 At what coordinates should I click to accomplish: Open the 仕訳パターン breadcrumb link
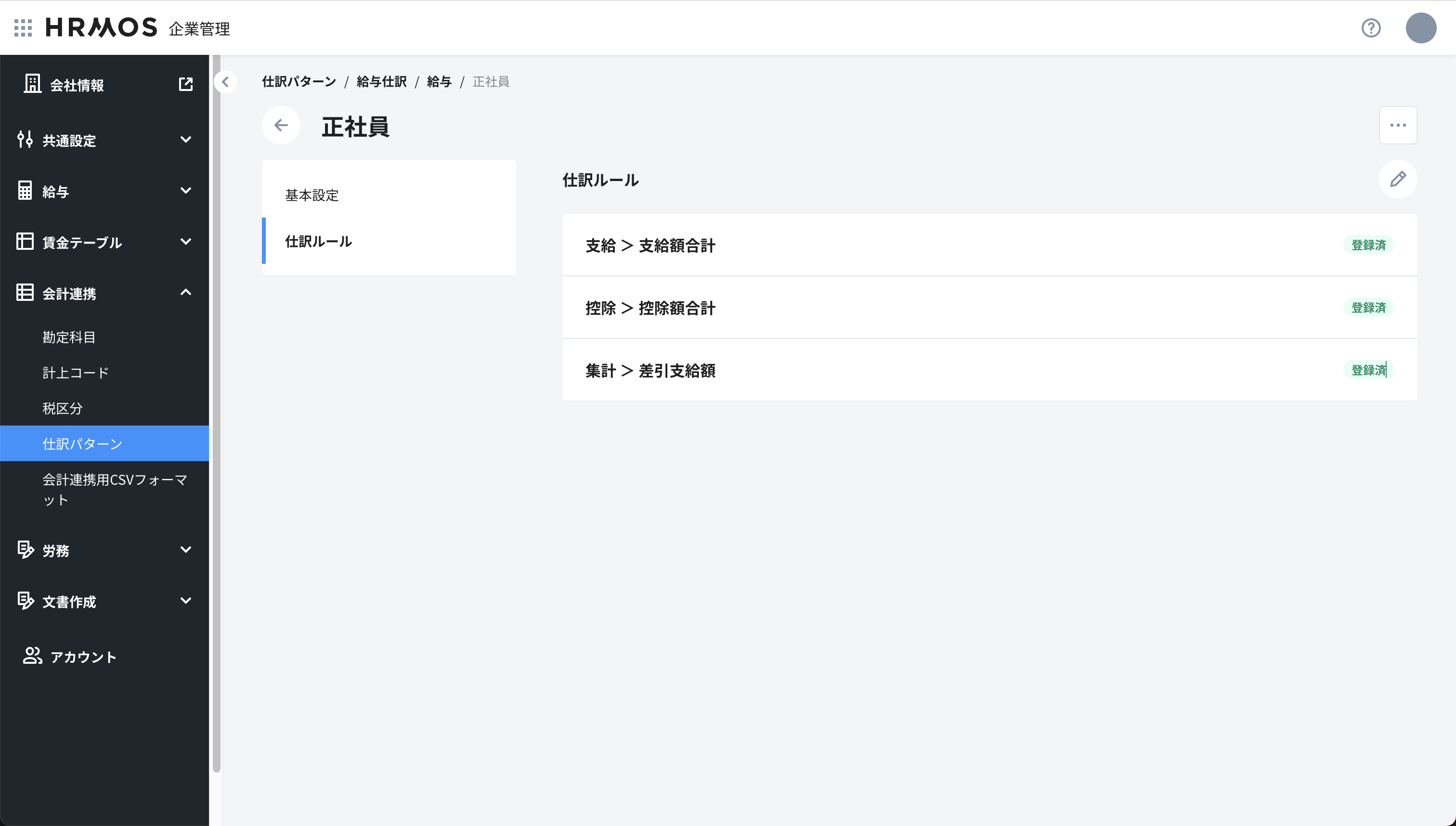coord(299,81)
